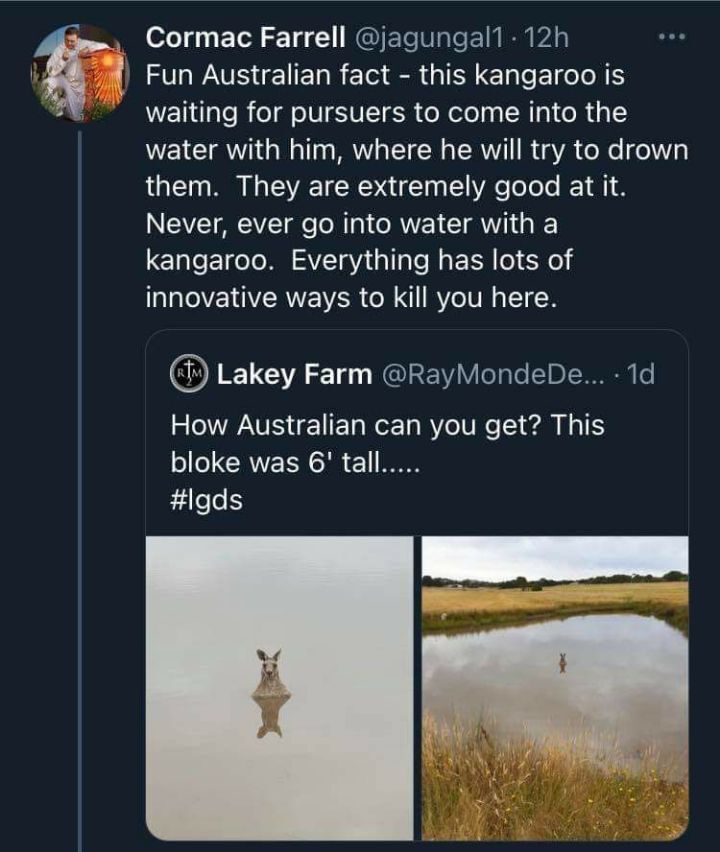Image resolution: width=720 pixels, height=852 pixels.
Task: Click the tiny kangaroo in the pond photo
Action: (562, 662)
